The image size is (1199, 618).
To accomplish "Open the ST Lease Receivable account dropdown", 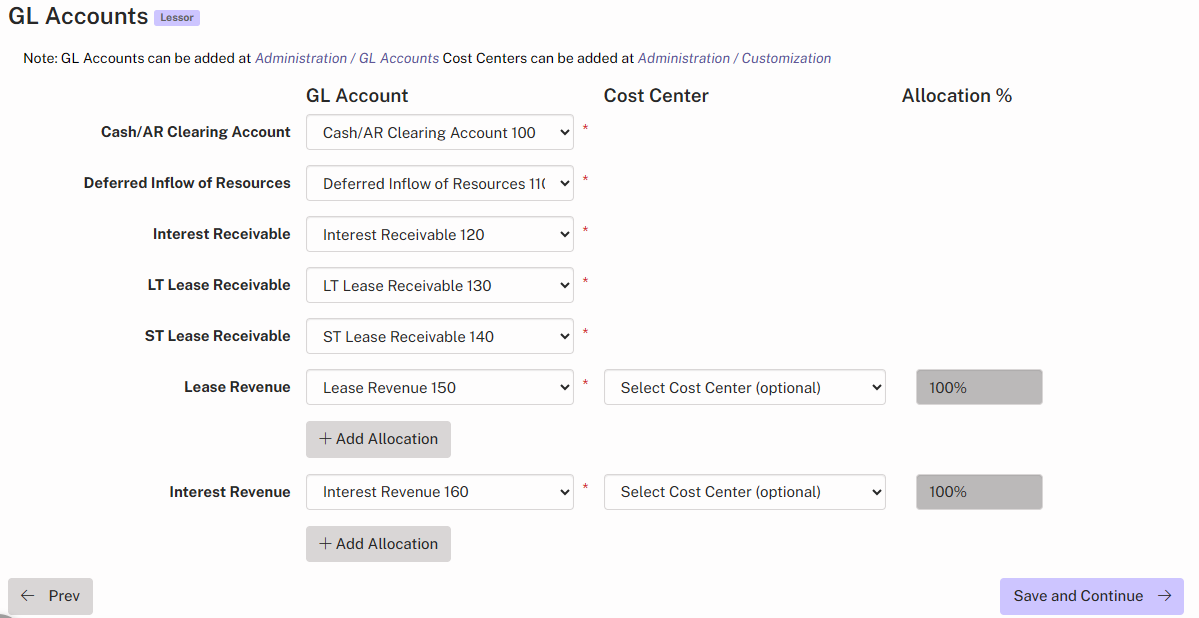I will (439, 336).
